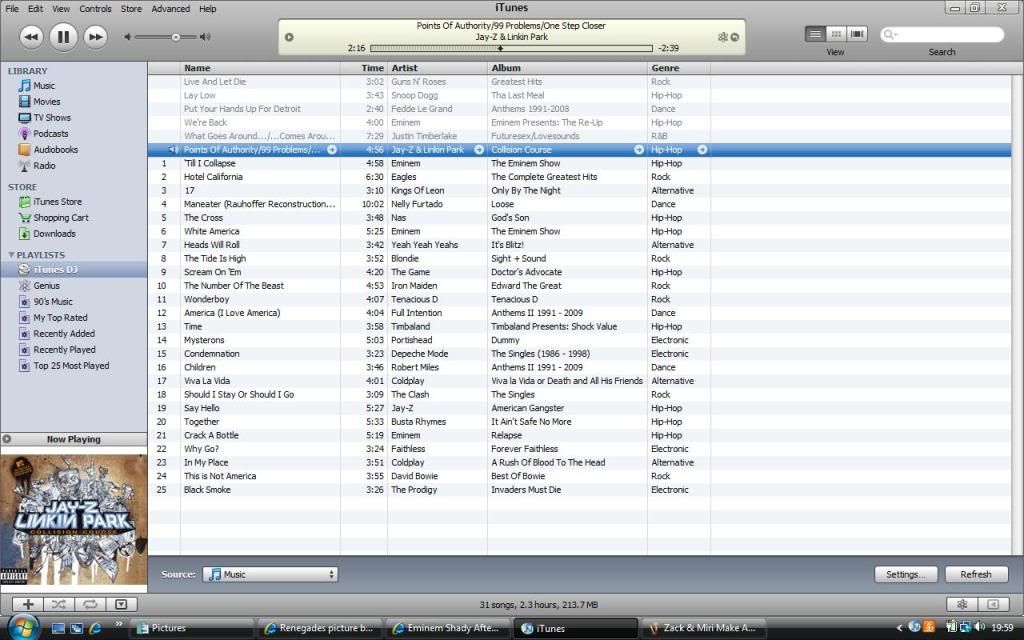The image size is (1024, 640).
Task: Click the round button left of track display
Action: pos(289,37)
